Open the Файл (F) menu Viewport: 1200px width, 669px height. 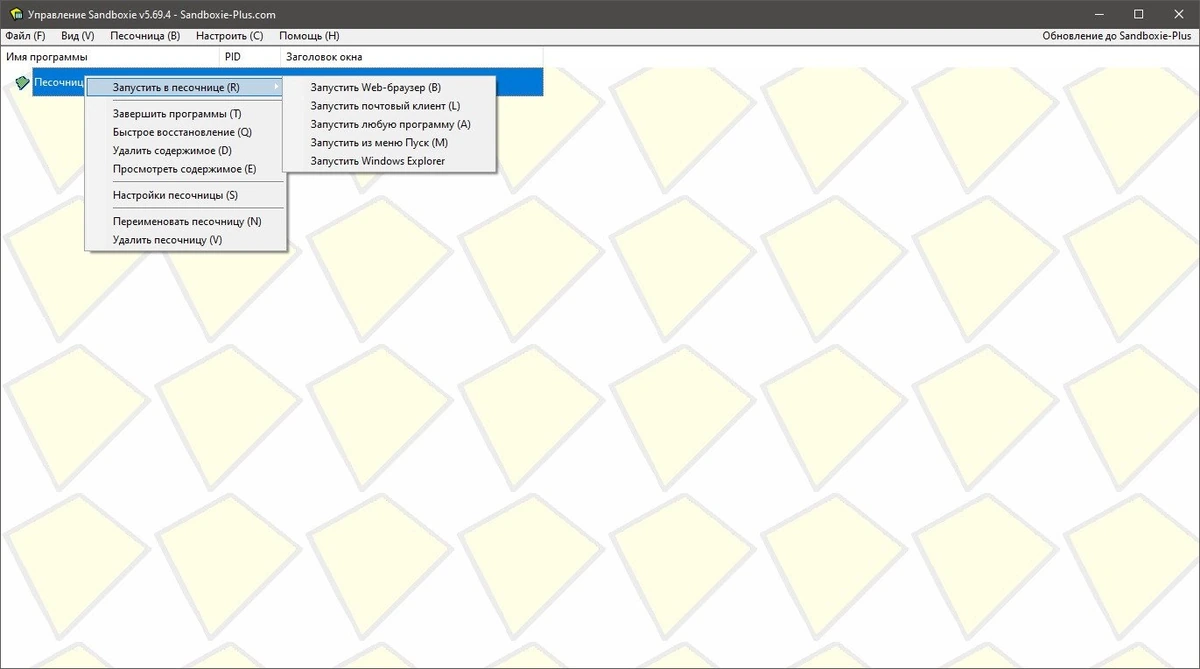click(25, 36)
